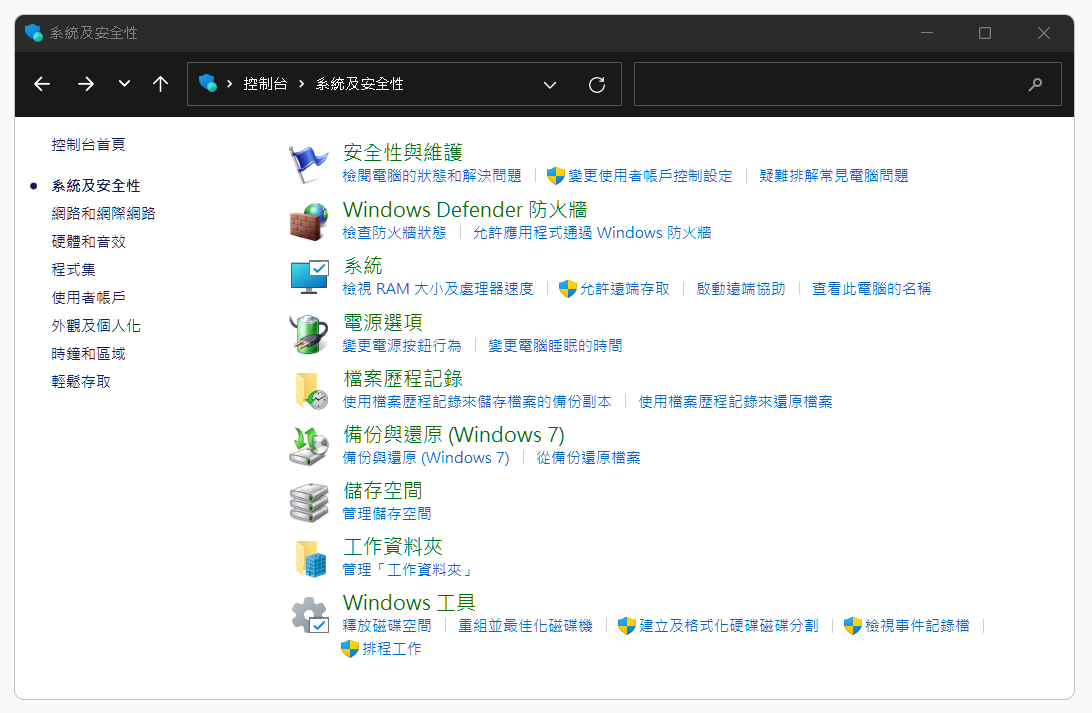Click 使用檔案歷程記錄來儲存檔案的備份副本 link
The width and height of the screenshot is (1092, 713).
tap(477, 402)
